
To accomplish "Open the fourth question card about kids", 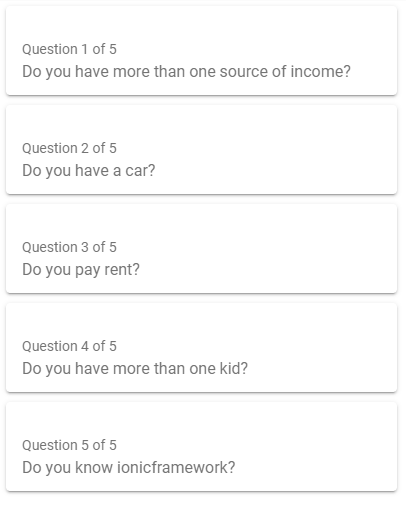I will point(201,348).
